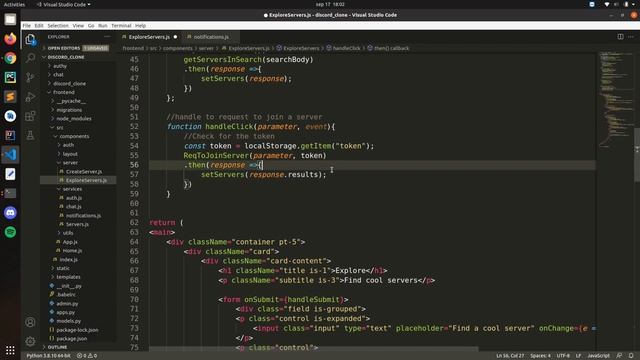
Task: Change the UTF-8 encoding setting
Action: tap(563, 356)
